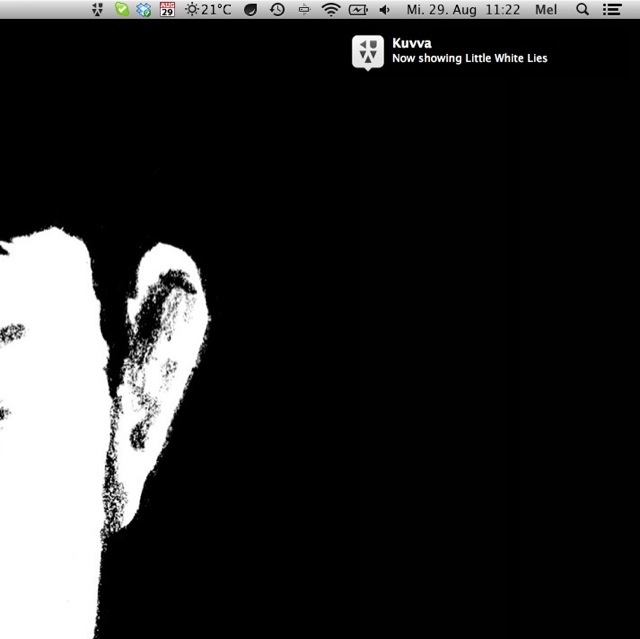Click 'Now showing Little White Lies' text

[x=469, y=58]
